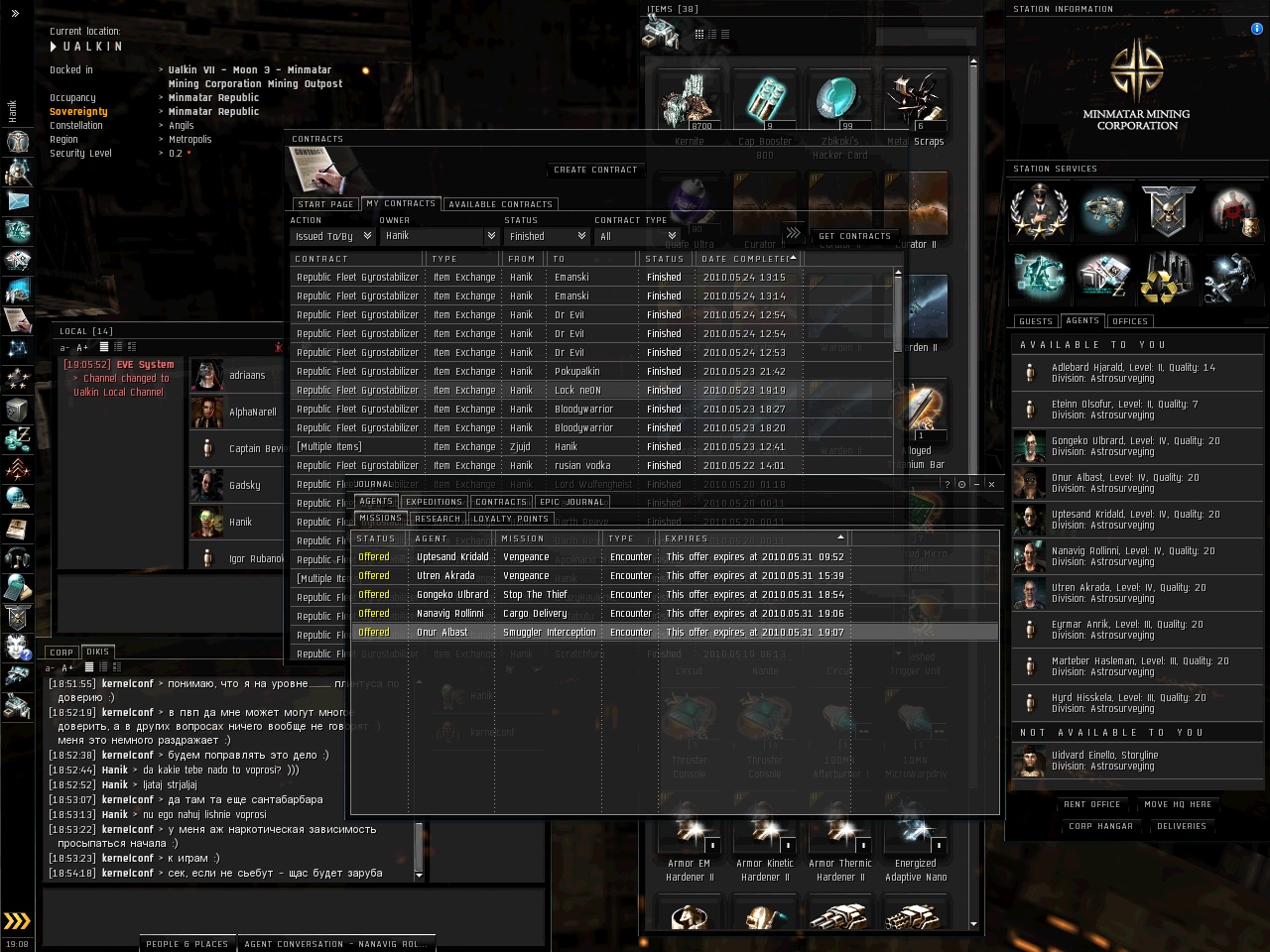Increase font size in Corp chat

(67, 668)
